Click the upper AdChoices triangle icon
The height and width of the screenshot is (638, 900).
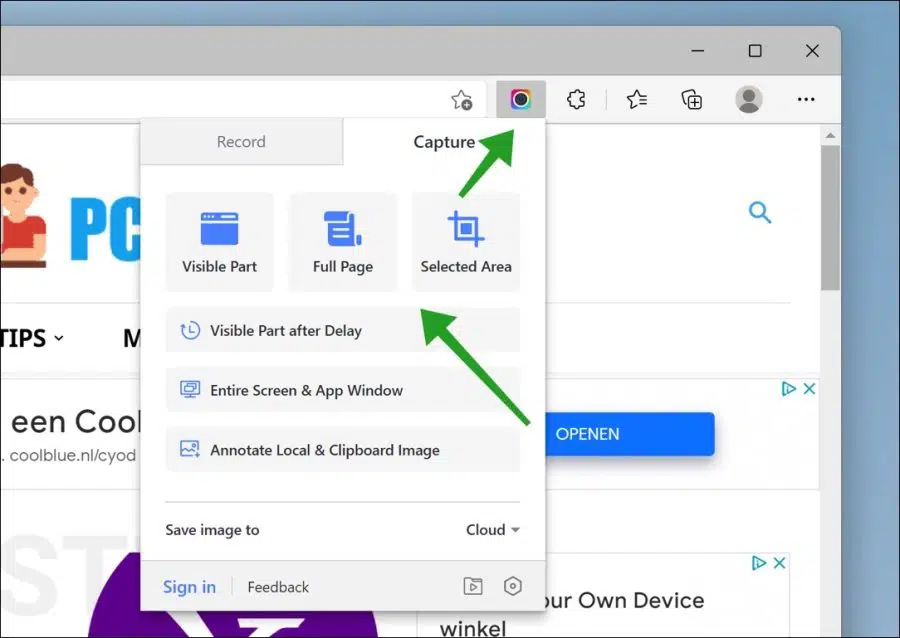(789, 388)
